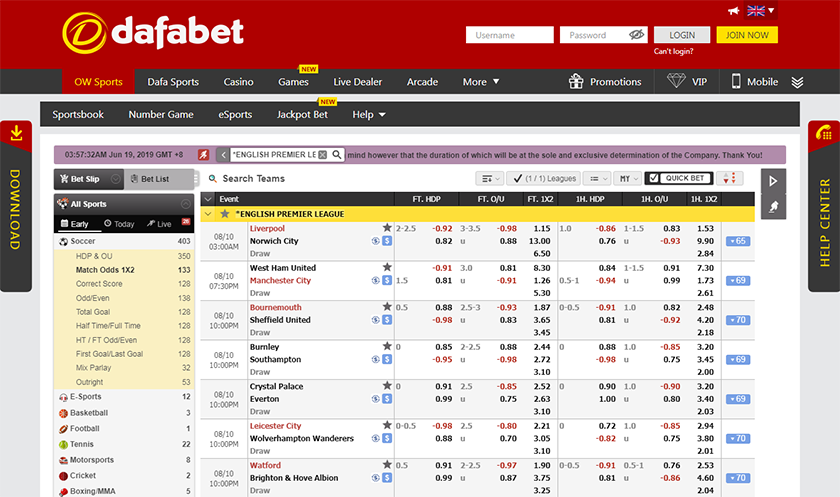Open the Download side panel icon
The height and width of the screenshot is (497, 840).
coord(16,133)
